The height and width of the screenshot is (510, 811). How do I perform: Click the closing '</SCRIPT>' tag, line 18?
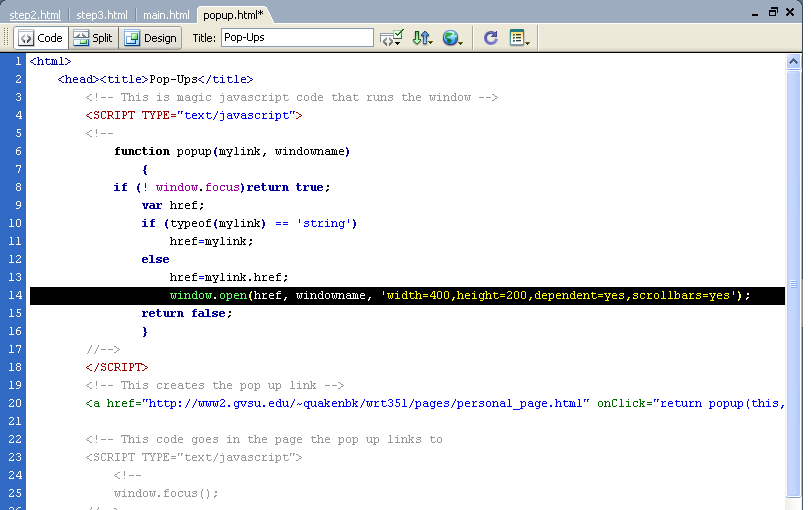pos(117,367)
